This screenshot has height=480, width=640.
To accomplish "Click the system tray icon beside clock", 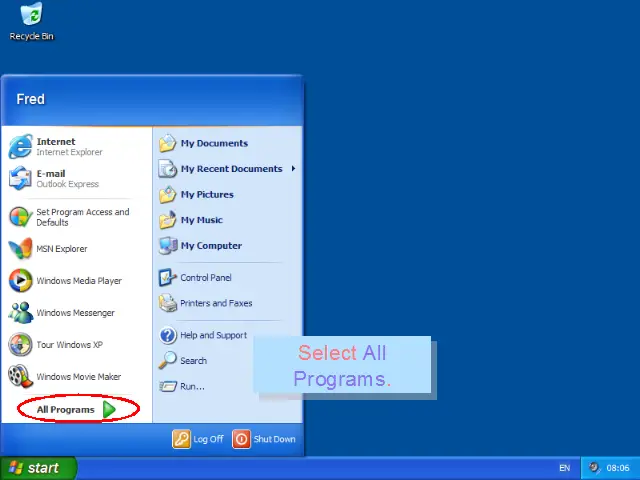I will (x=594, y=468).
